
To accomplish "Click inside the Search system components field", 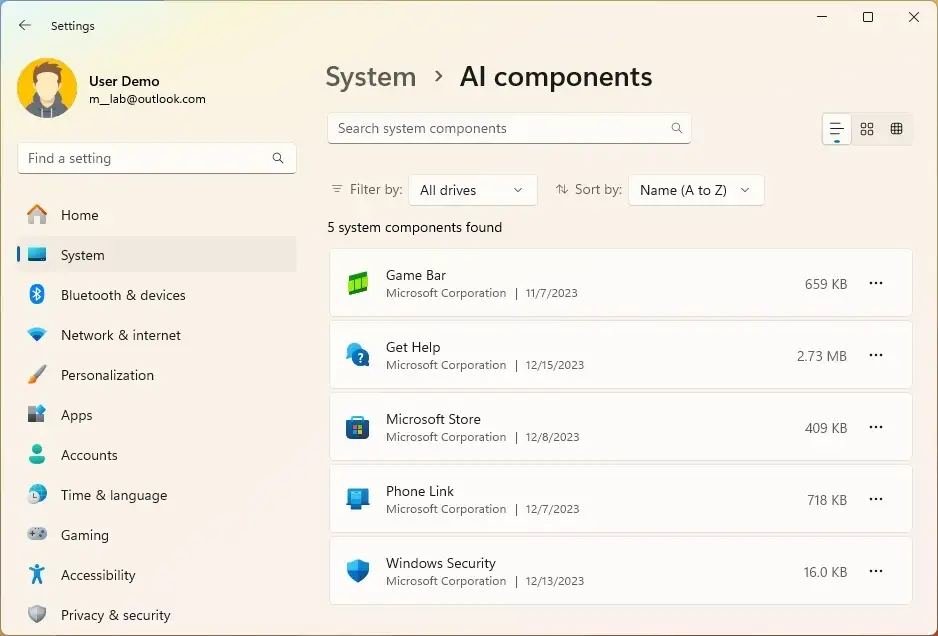I will [x=500, y=128].
